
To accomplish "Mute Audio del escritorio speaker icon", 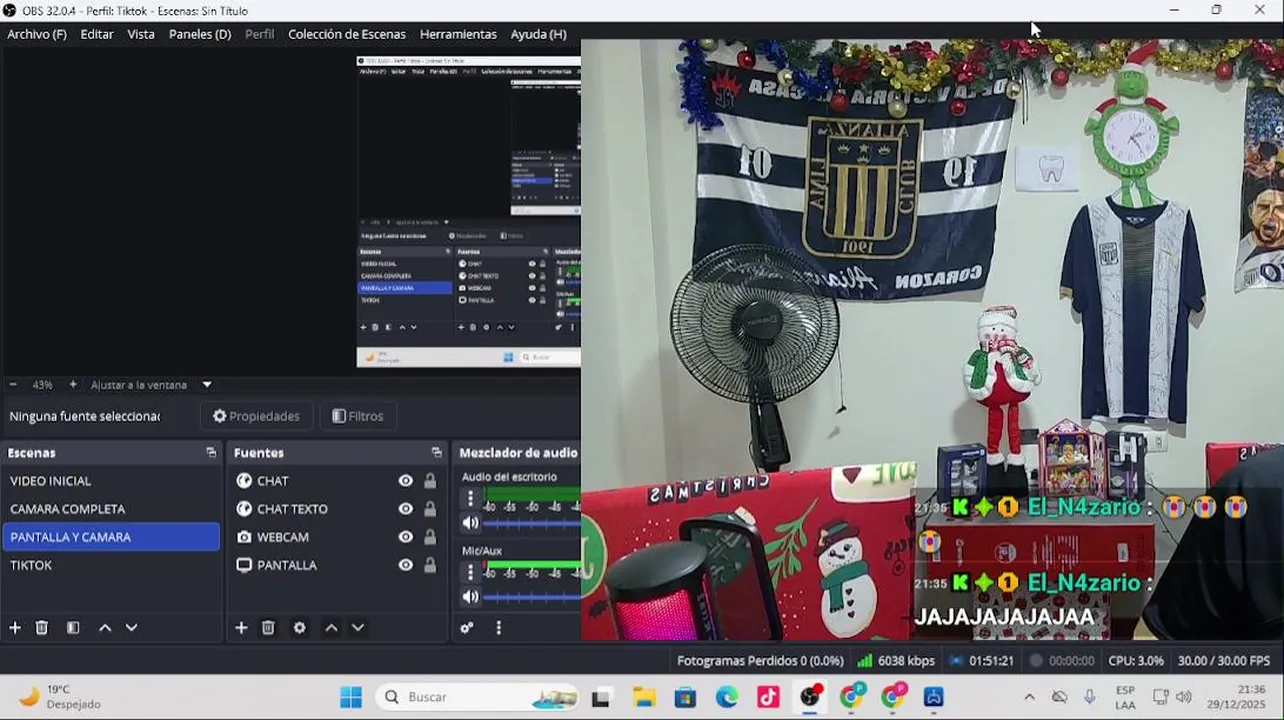I will coord(470,523).
